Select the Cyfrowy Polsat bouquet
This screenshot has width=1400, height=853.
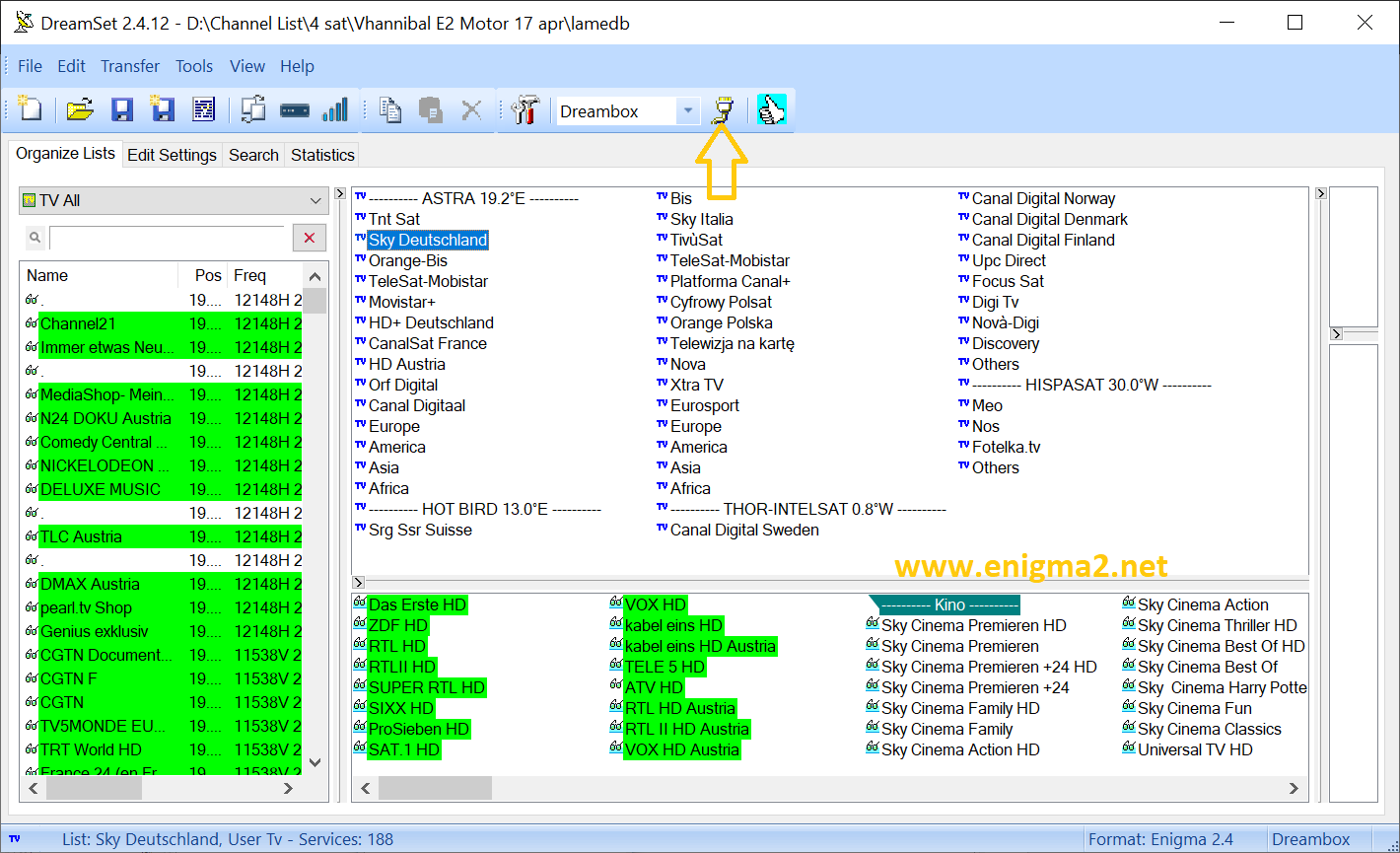[x=721, y=302]
